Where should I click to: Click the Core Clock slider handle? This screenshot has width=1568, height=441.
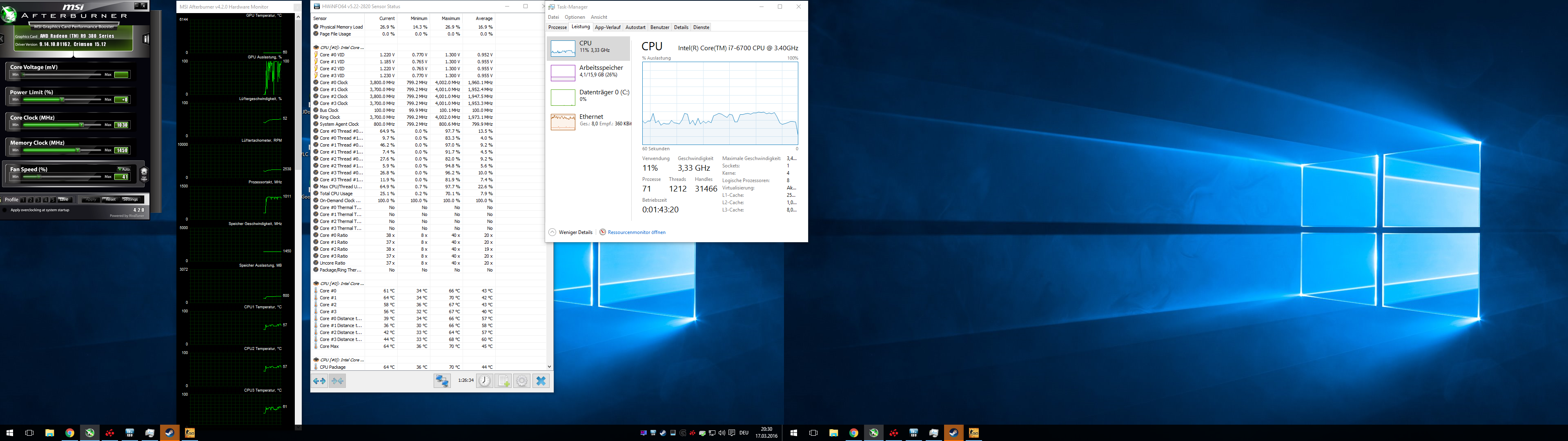tap(82, 125)
